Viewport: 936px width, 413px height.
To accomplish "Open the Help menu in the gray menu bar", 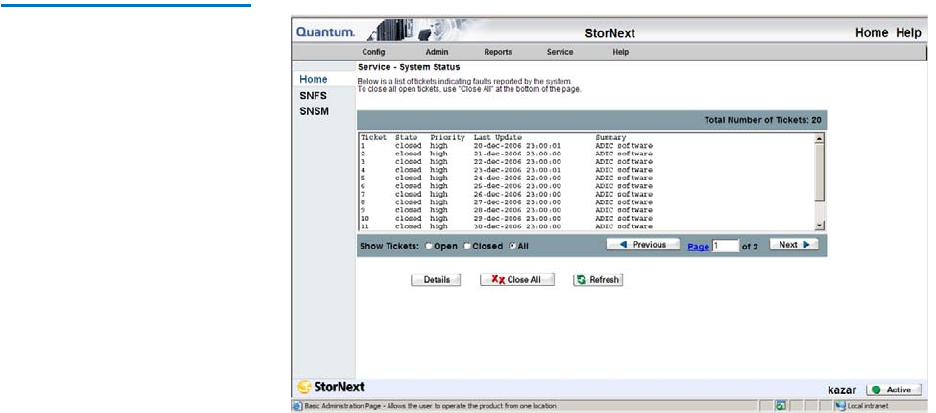I will (621, 53).
